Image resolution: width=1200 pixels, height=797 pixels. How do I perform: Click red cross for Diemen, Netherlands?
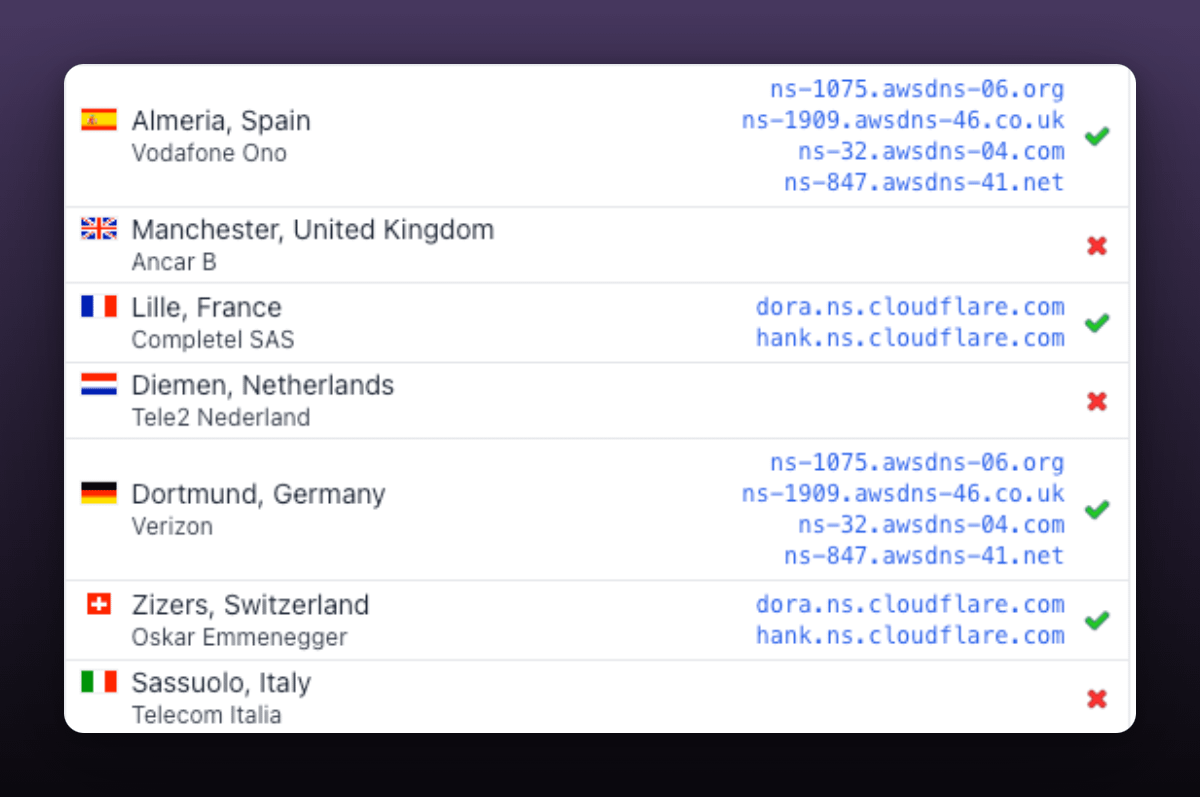[x=1097, y=401]
